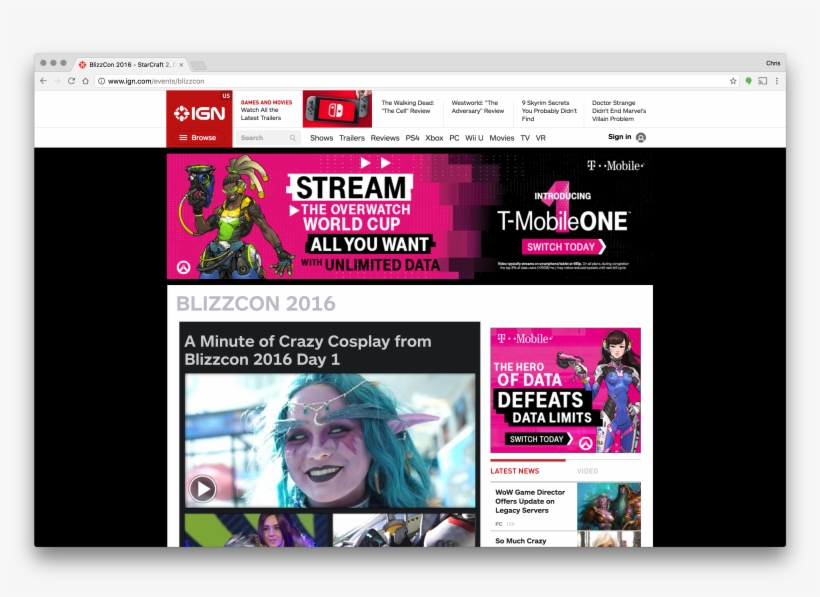Screen dimensions: 820x597
Task: Open the Wii U menu item
Action: click(x=474, y=138)
